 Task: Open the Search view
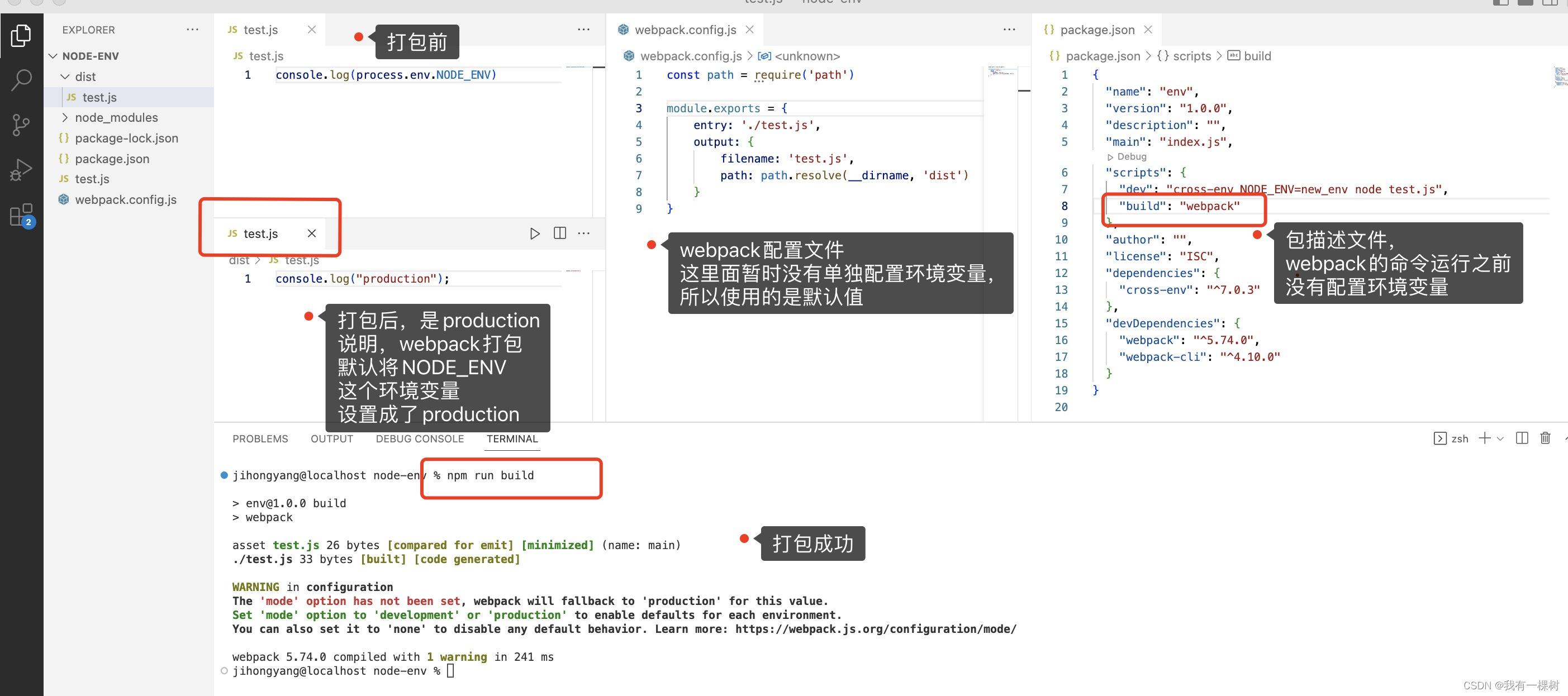(21, 79)
